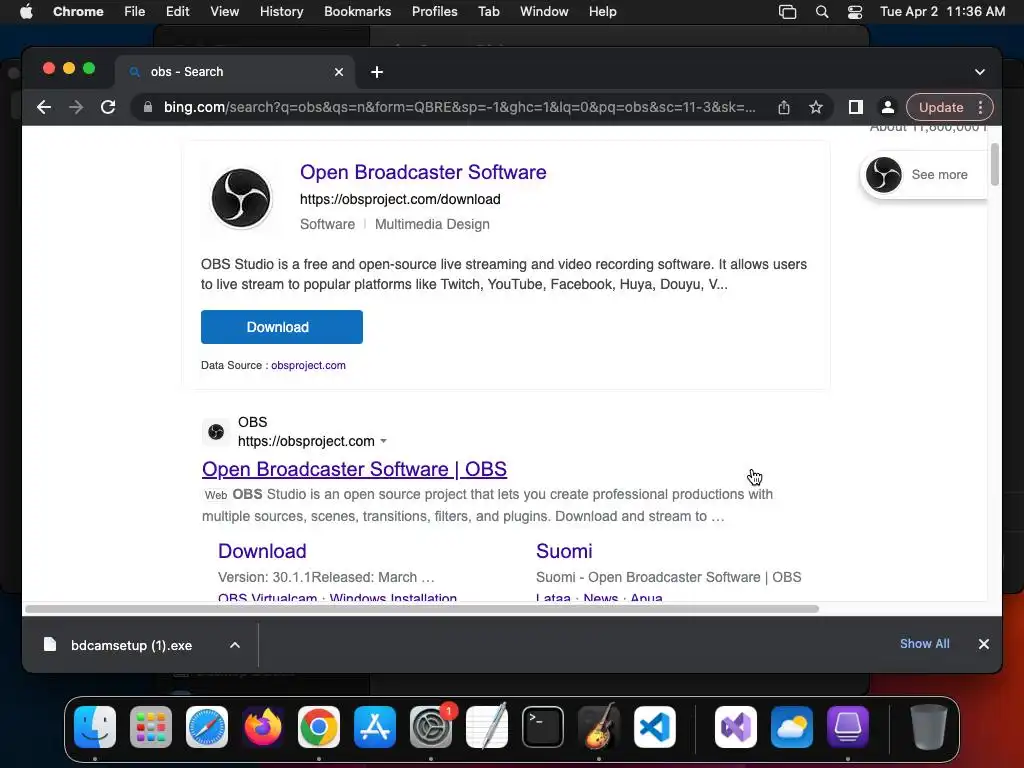
Task: Open Visual Studio from the dock
Action: point(736,727)
